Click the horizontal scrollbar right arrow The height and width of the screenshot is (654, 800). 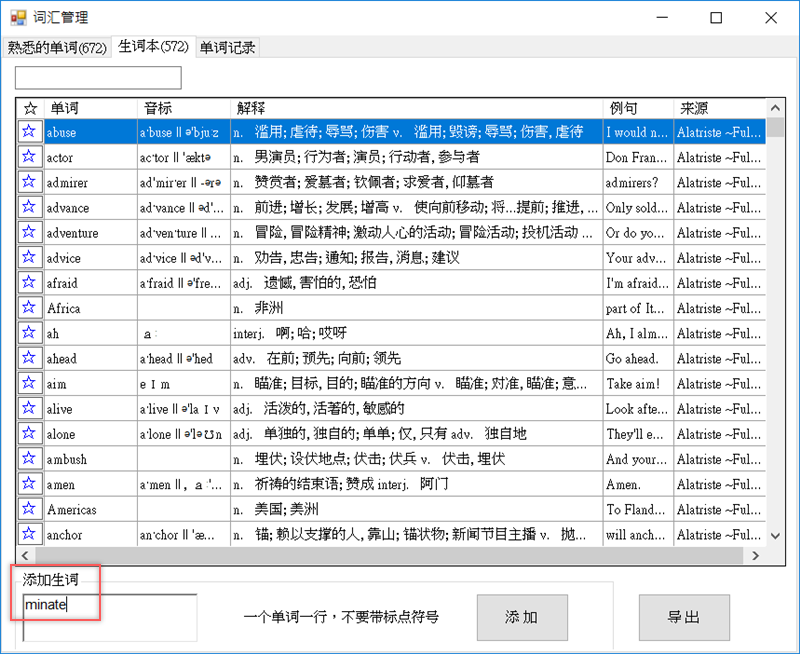pos(757,556)
